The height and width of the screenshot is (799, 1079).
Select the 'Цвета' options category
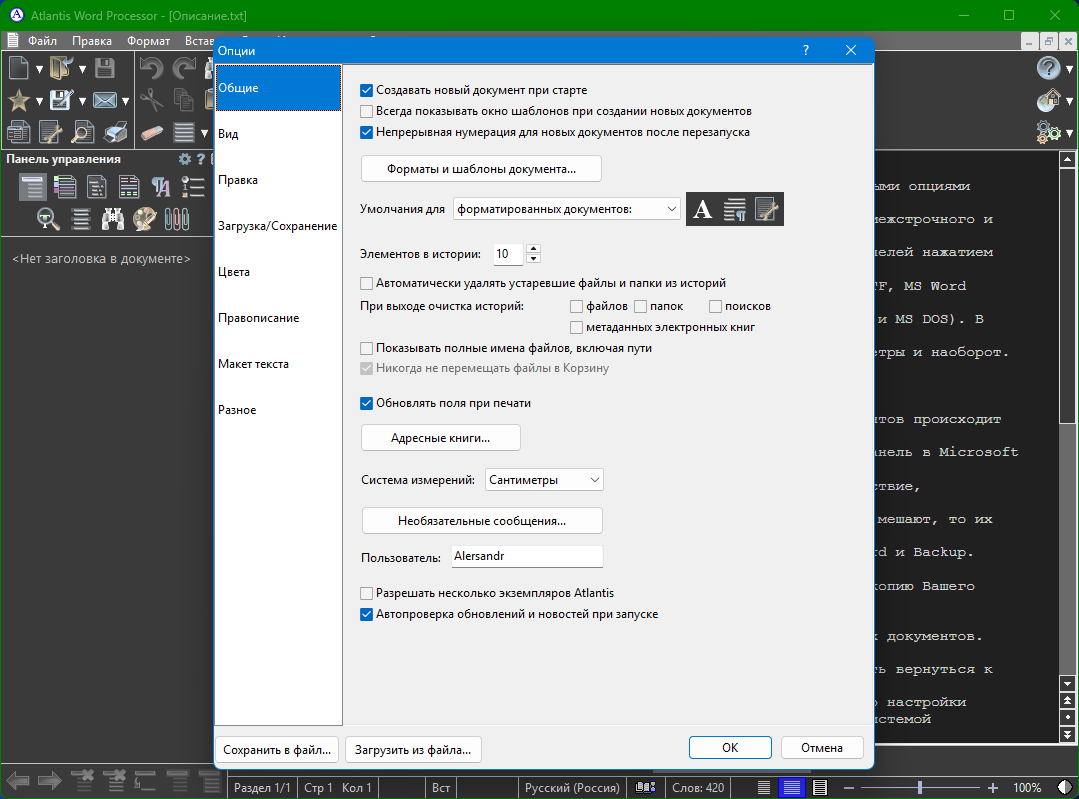click(234, 272)
